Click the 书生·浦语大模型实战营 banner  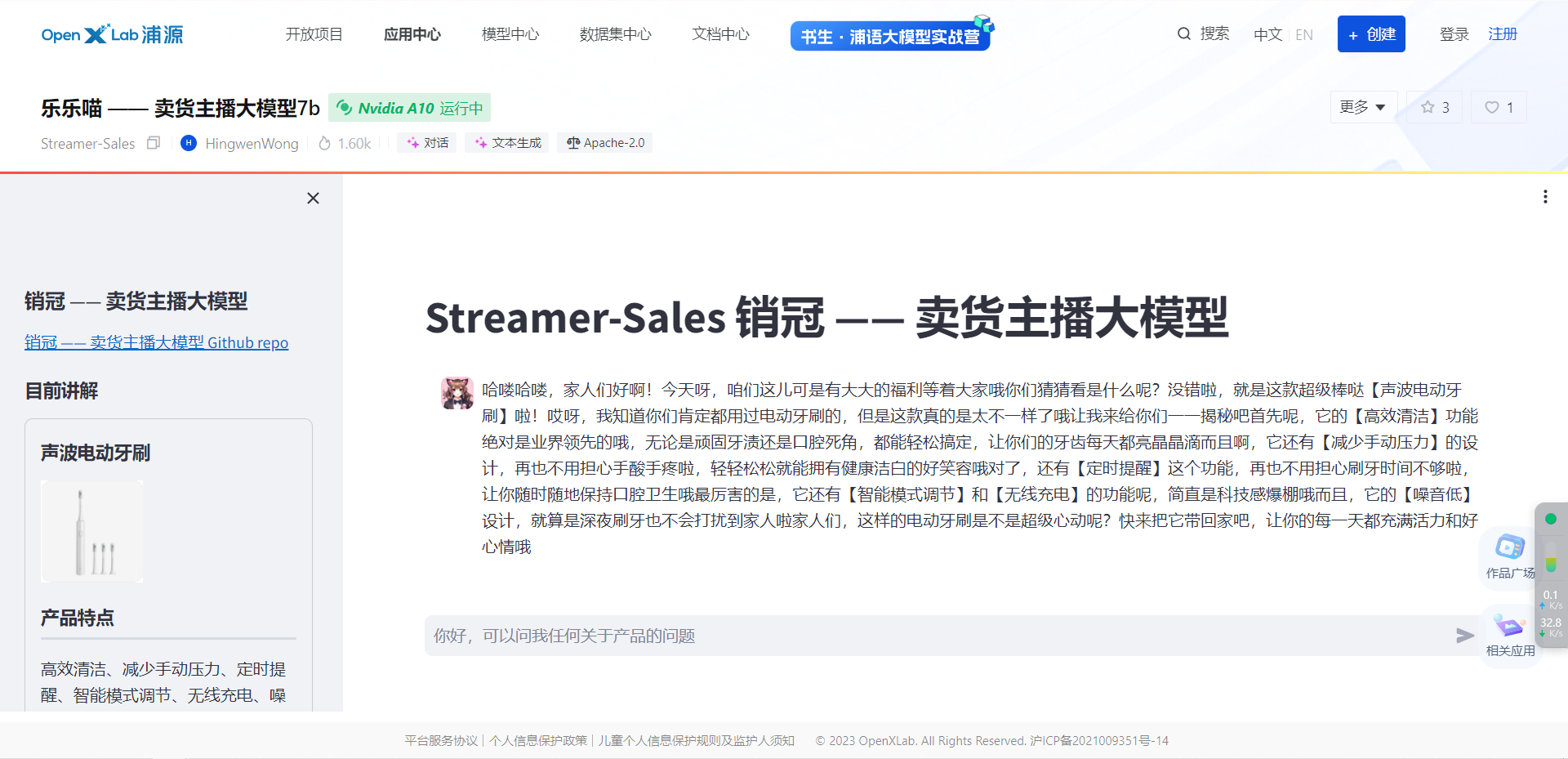coord(892,34)
